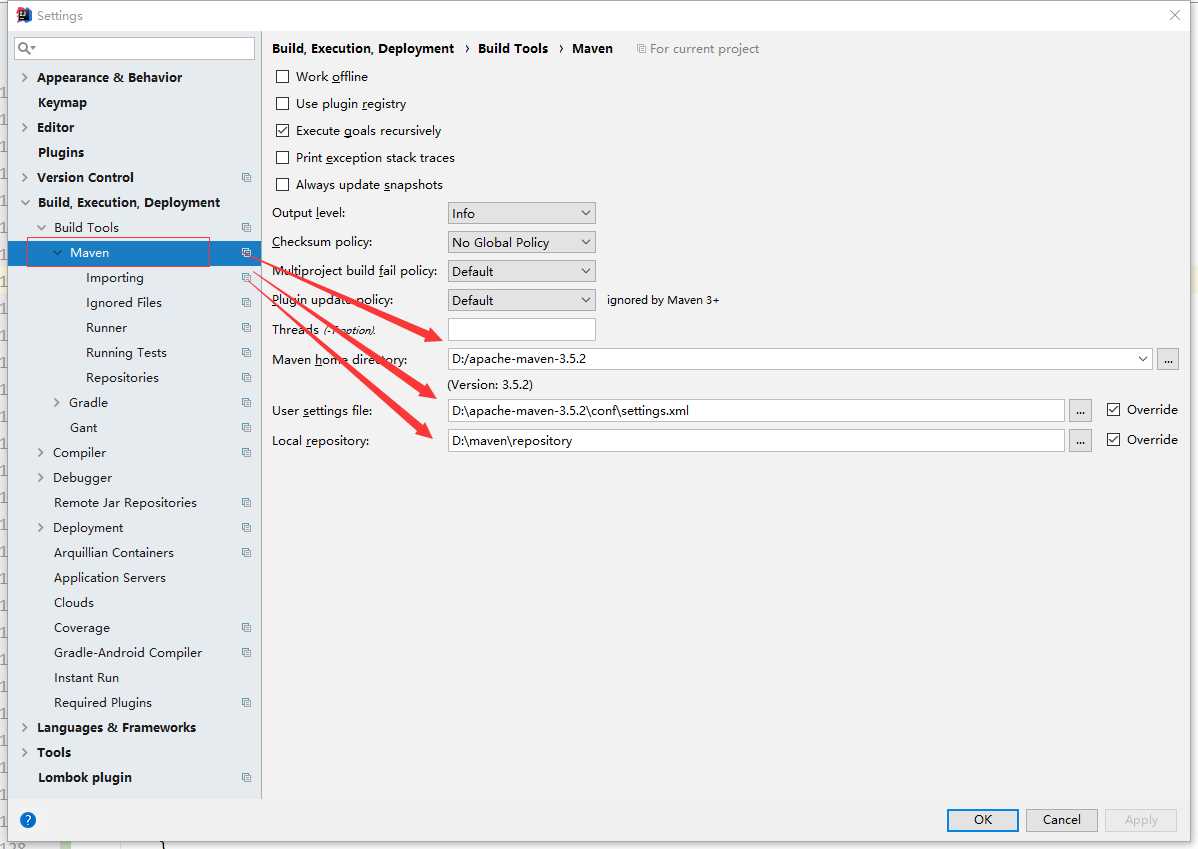1198x849 pixels.
Task: Click the project-level icon beside Coverage
Action: click(246, 627)
